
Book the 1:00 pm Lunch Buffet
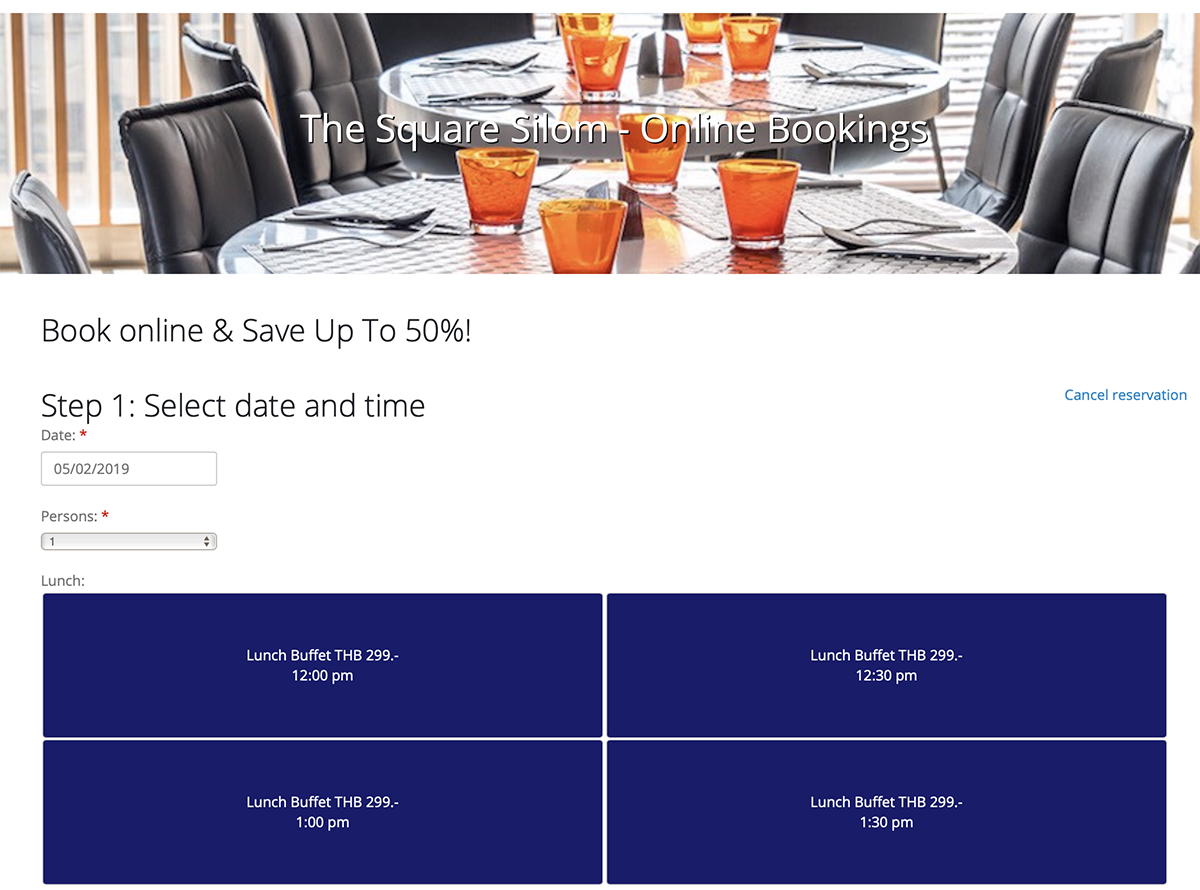(323, 812)
